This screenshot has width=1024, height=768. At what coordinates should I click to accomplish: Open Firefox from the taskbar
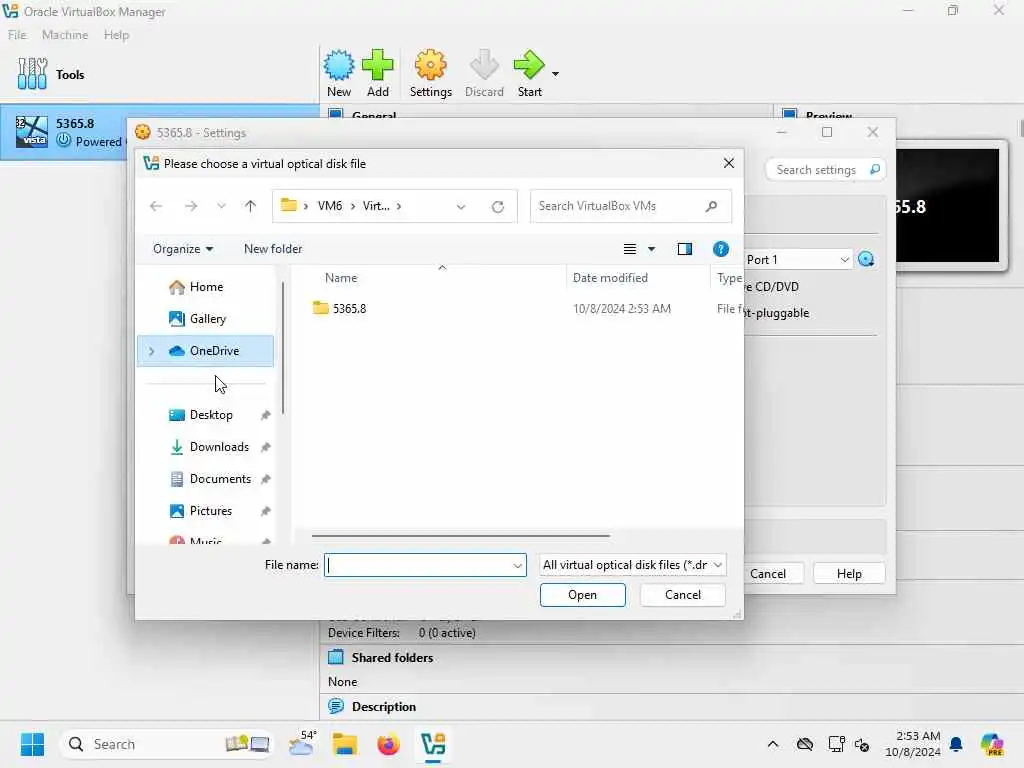coord(388,744)
